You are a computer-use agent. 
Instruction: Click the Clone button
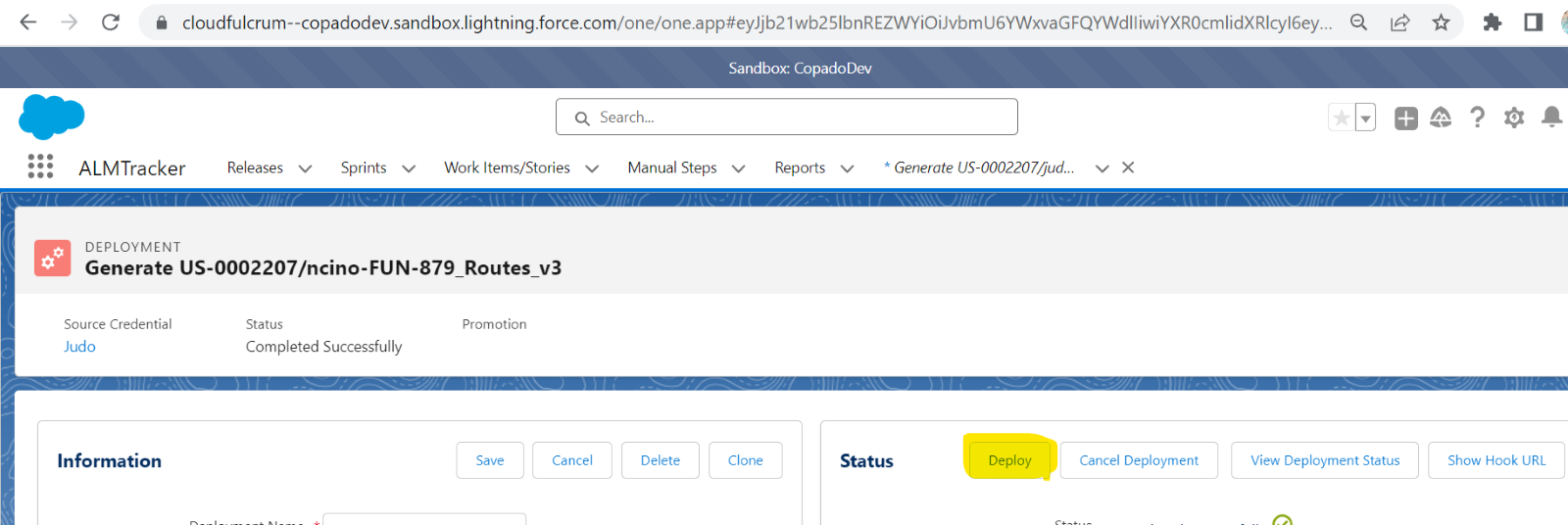click(x=746, y=460)
